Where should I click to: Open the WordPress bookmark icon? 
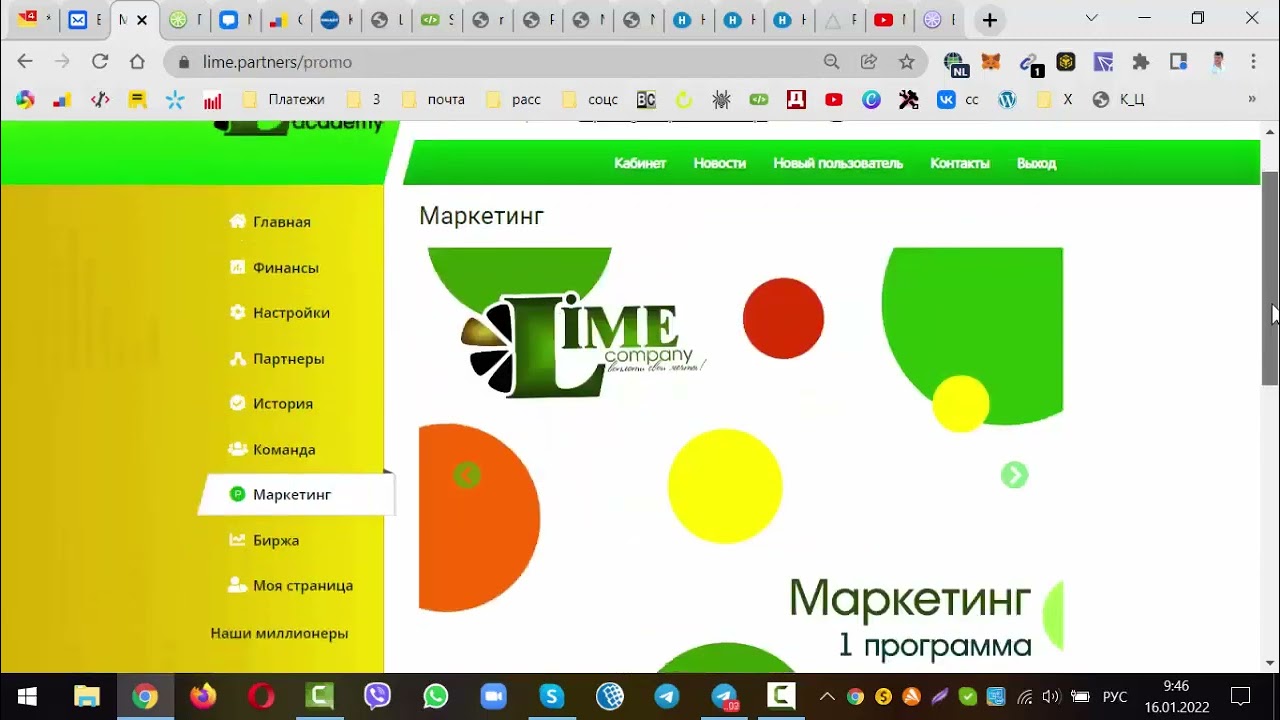coord(1007,99)
